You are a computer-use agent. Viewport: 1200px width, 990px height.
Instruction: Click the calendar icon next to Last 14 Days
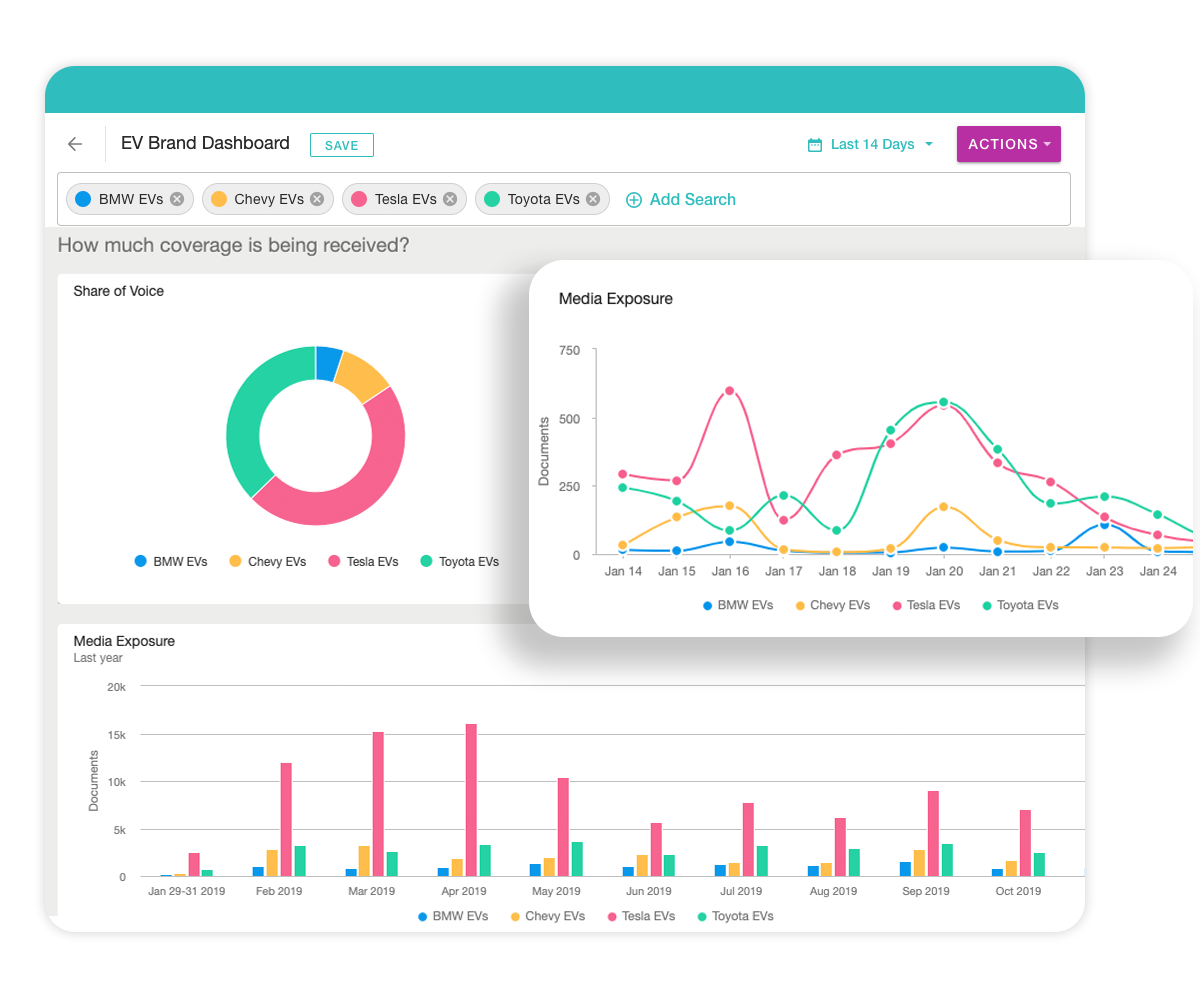point(814,144)
